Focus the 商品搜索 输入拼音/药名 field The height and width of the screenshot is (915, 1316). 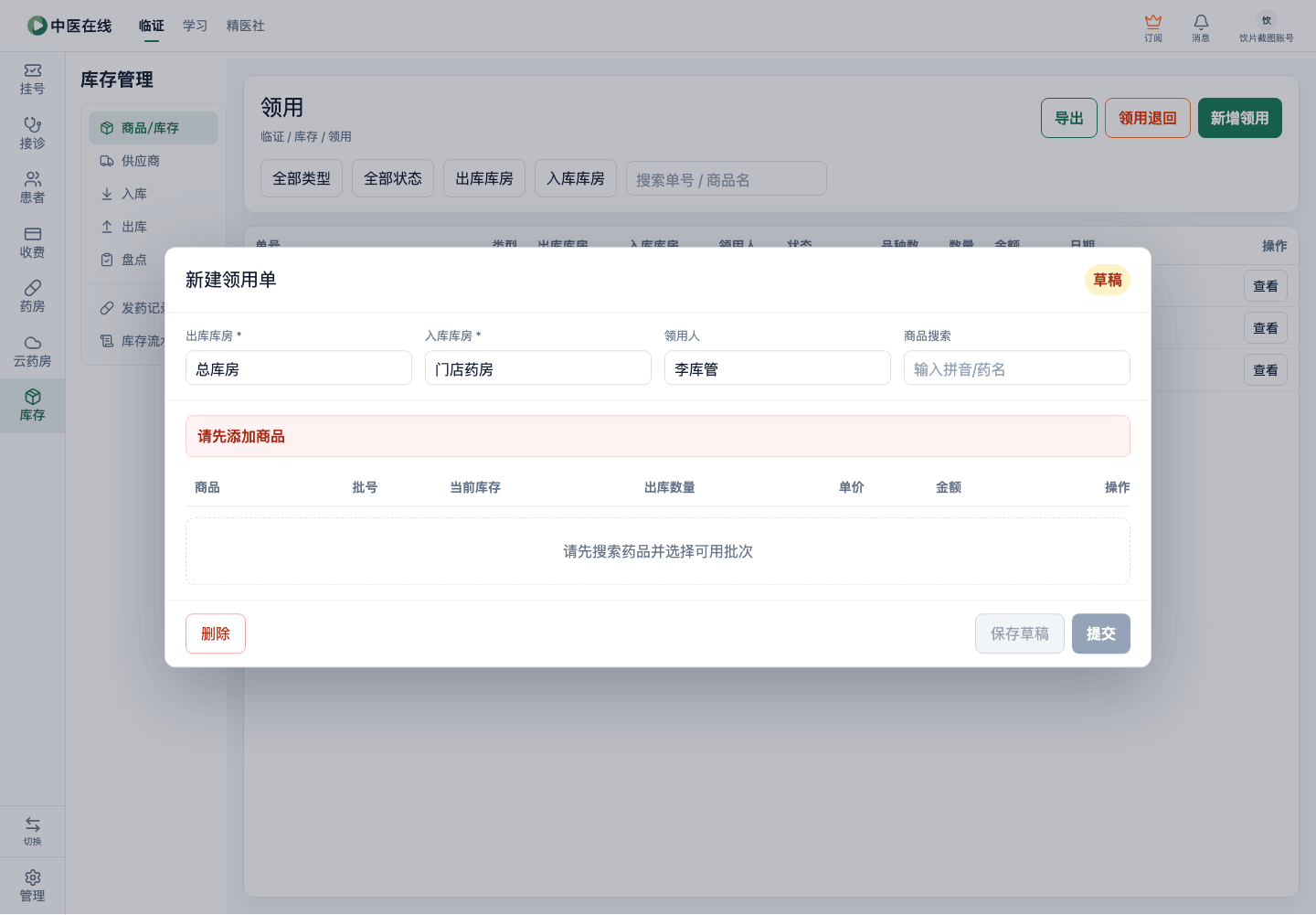pyautogui.click(x=1017, y=368)
